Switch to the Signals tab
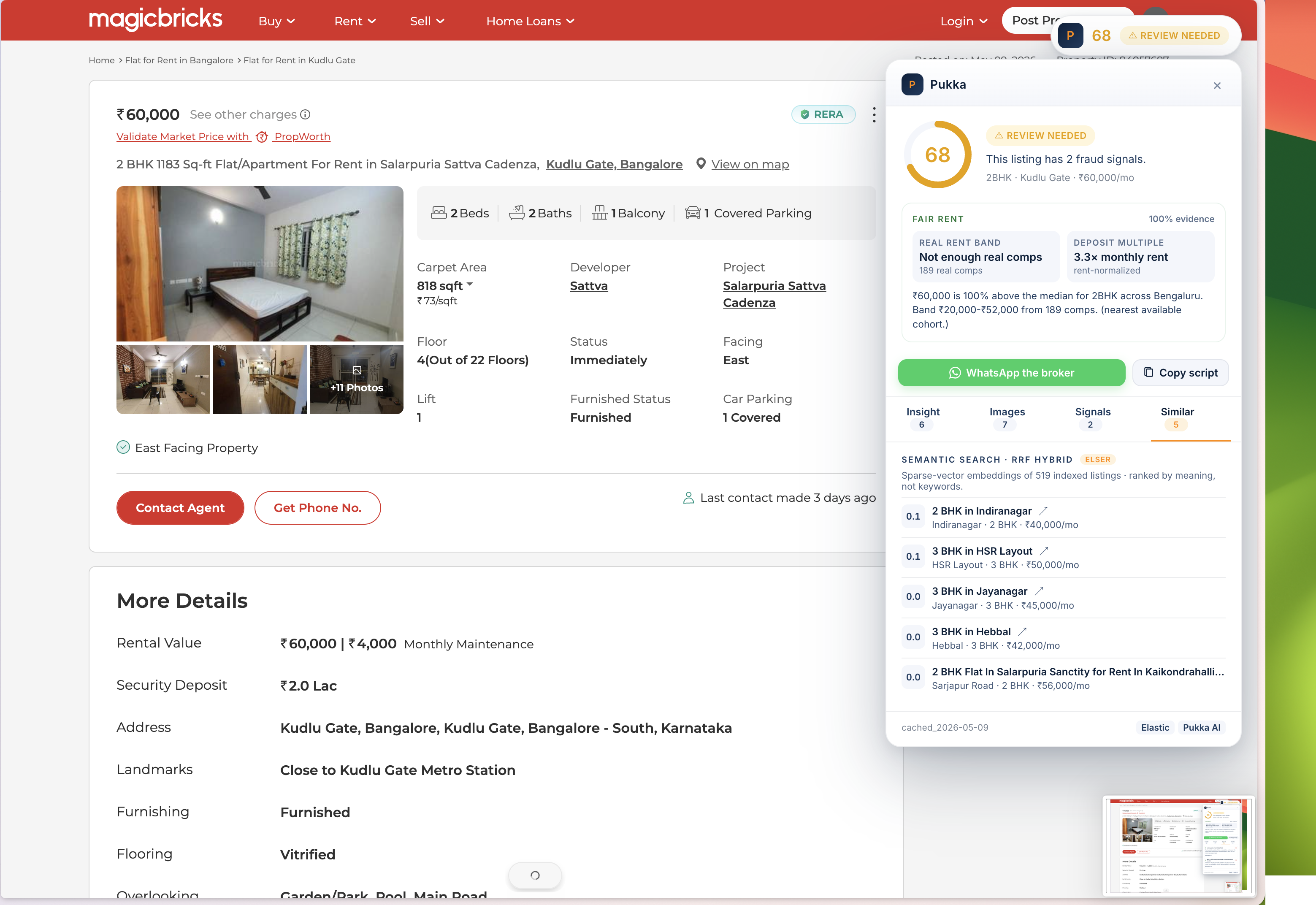 1092,418
